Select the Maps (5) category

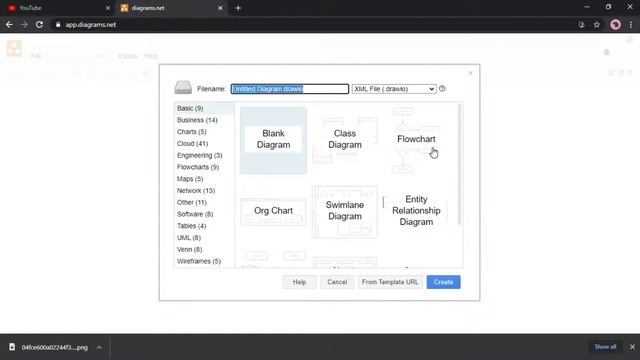point(204,179)
